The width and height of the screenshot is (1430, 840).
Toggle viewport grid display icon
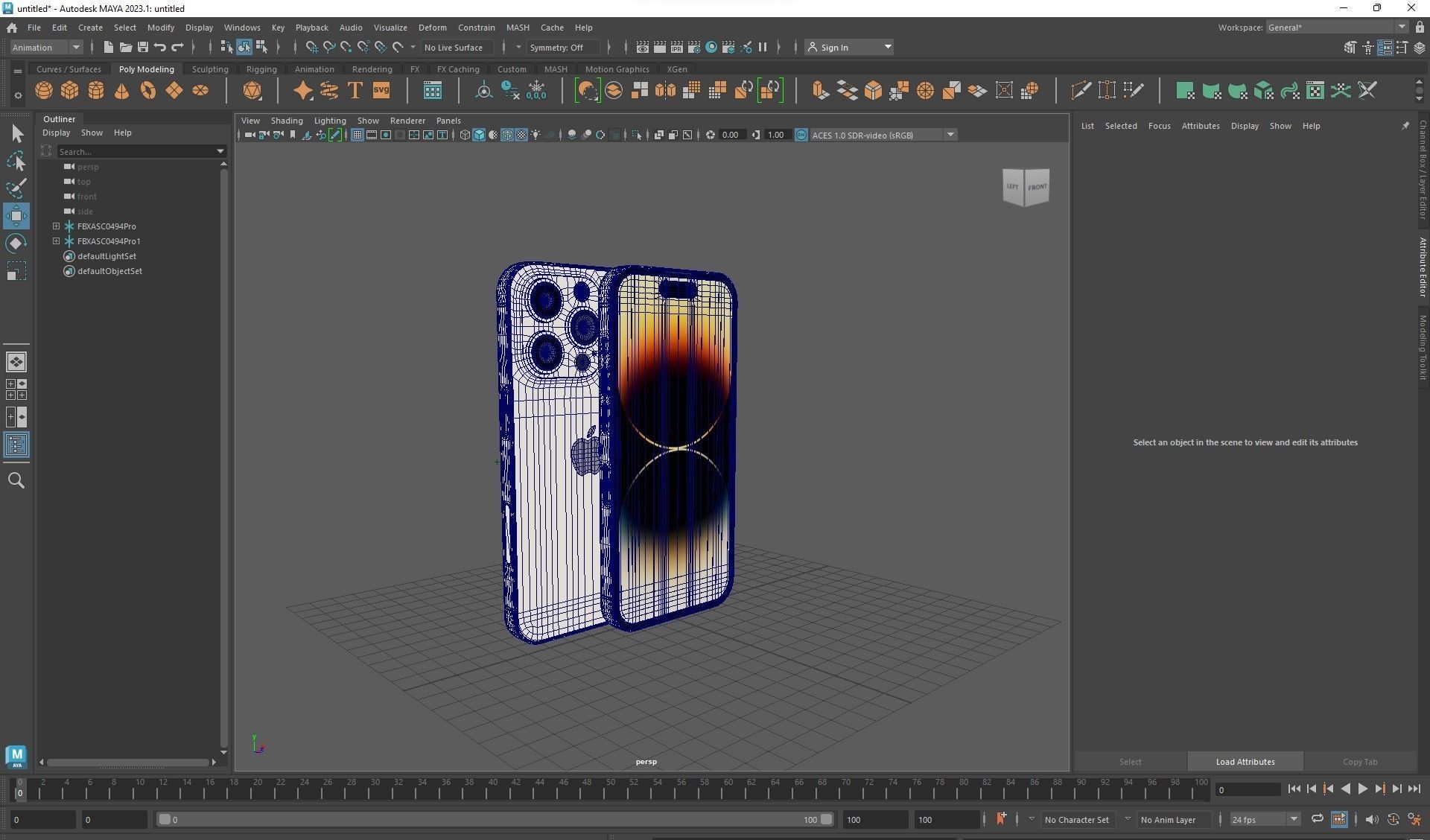357,136
